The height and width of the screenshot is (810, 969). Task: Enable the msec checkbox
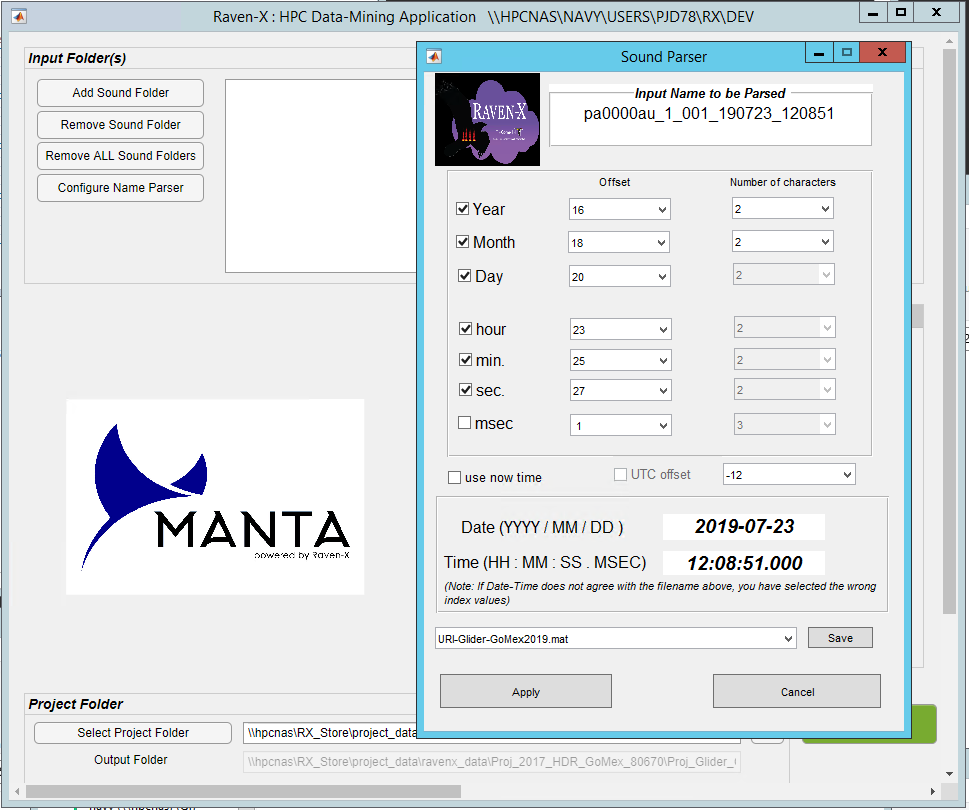[x=464, y=423]
